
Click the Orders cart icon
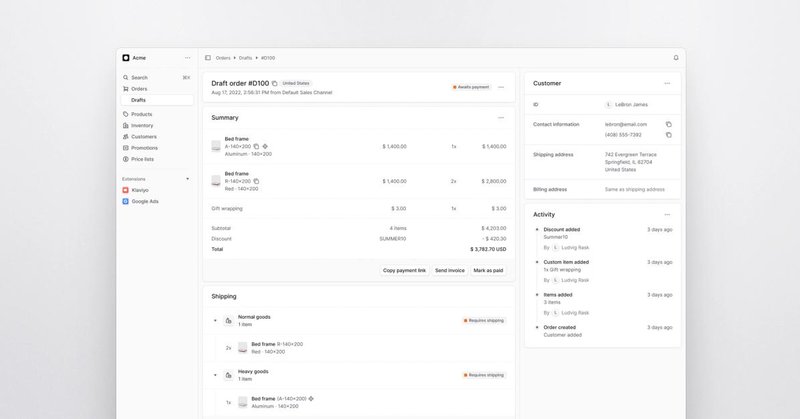(x=126, y=89)
